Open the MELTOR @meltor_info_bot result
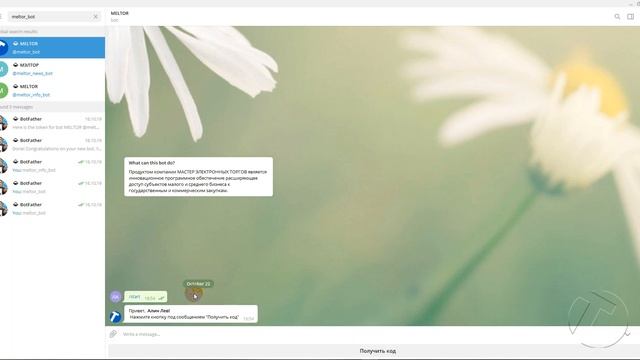This screenshot has height=360, width=640. [x=52, y=90]
